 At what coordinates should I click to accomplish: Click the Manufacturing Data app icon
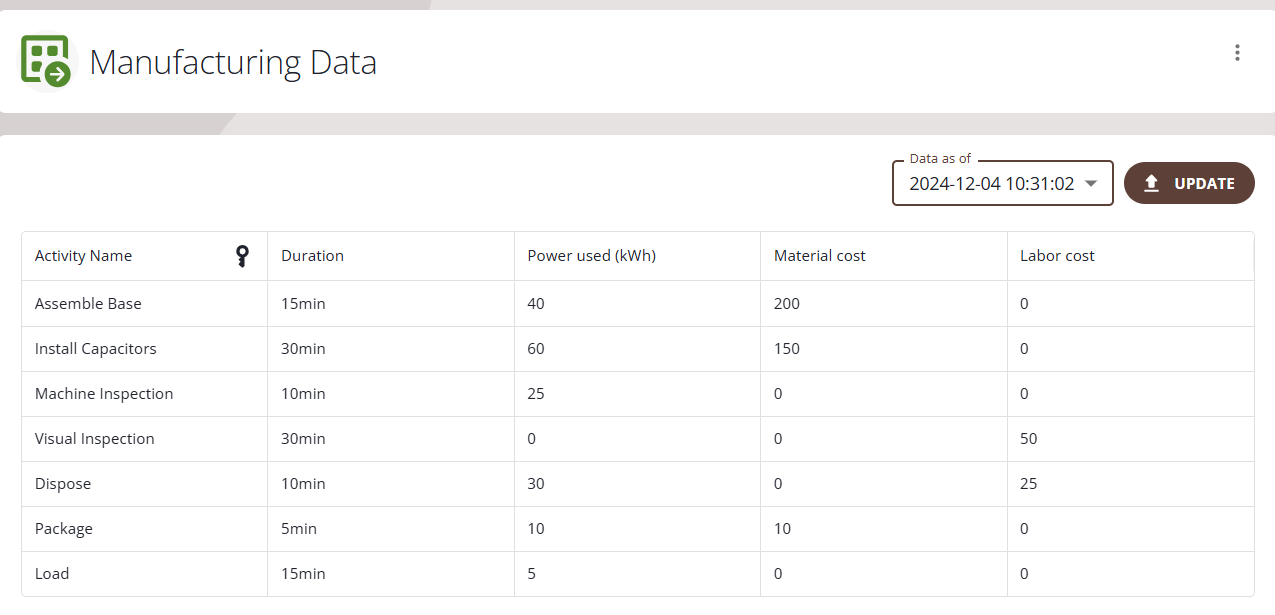click(x=46, y=61)
